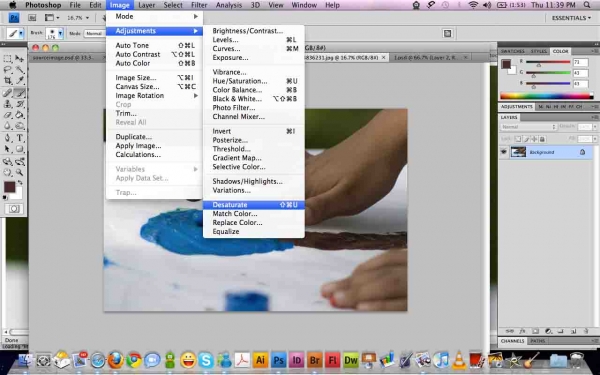This screenshot has width=600, height=375.
Task: Select the Crop tool
Action: [x=8, y=80]
